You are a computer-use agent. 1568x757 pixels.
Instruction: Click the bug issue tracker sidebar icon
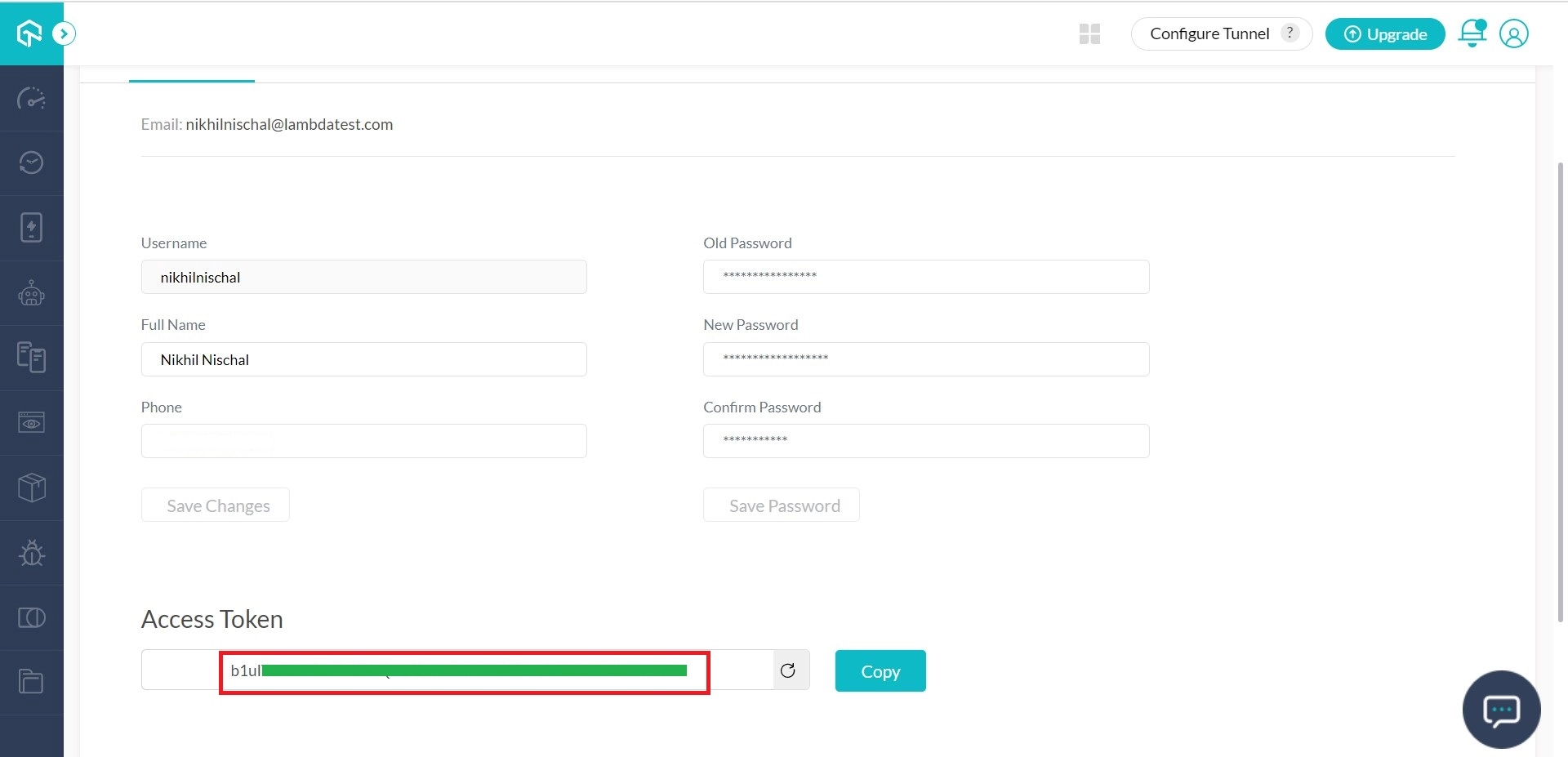(x=31, y=553)
